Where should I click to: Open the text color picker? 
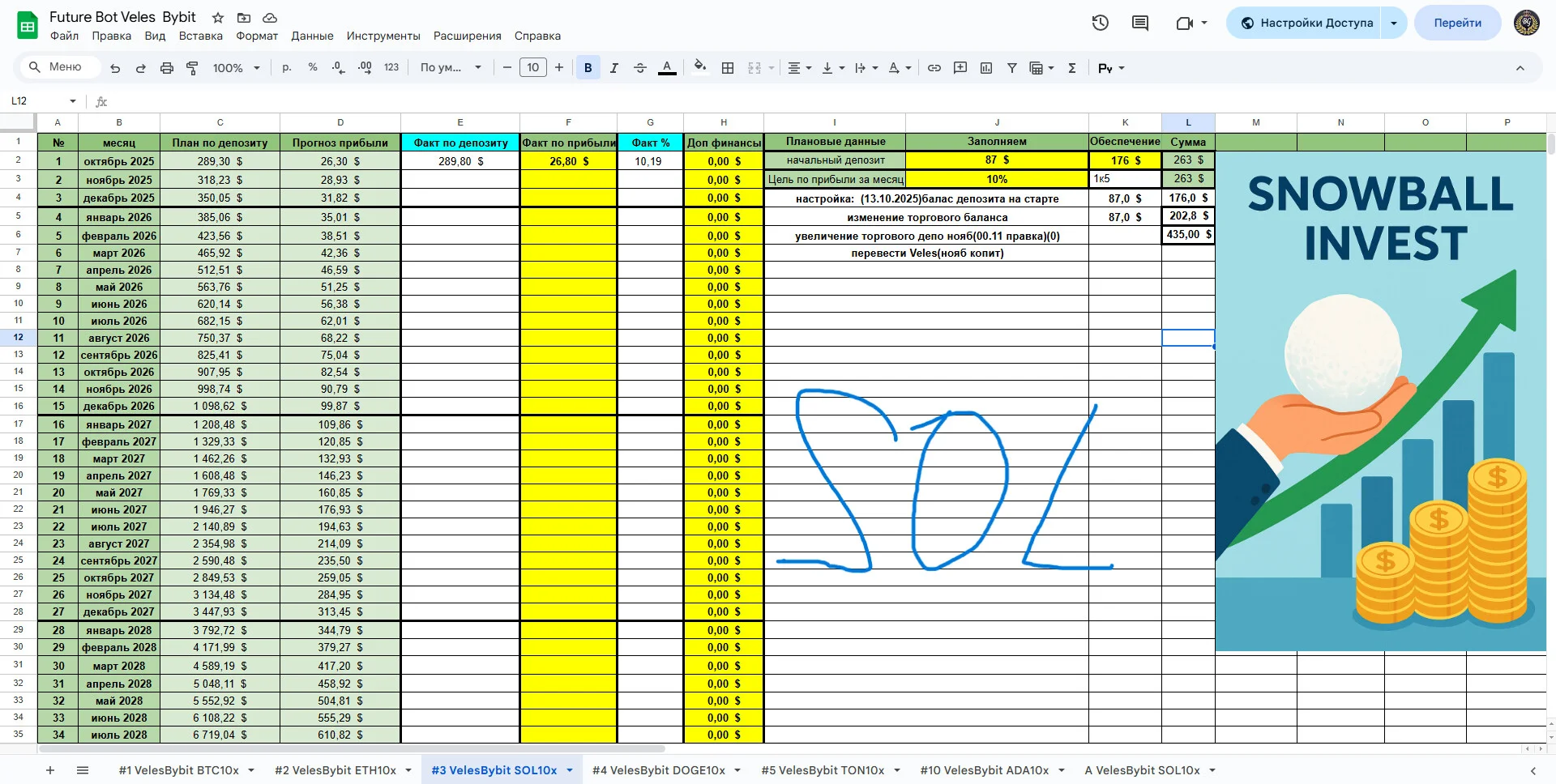tap(667, 68)
